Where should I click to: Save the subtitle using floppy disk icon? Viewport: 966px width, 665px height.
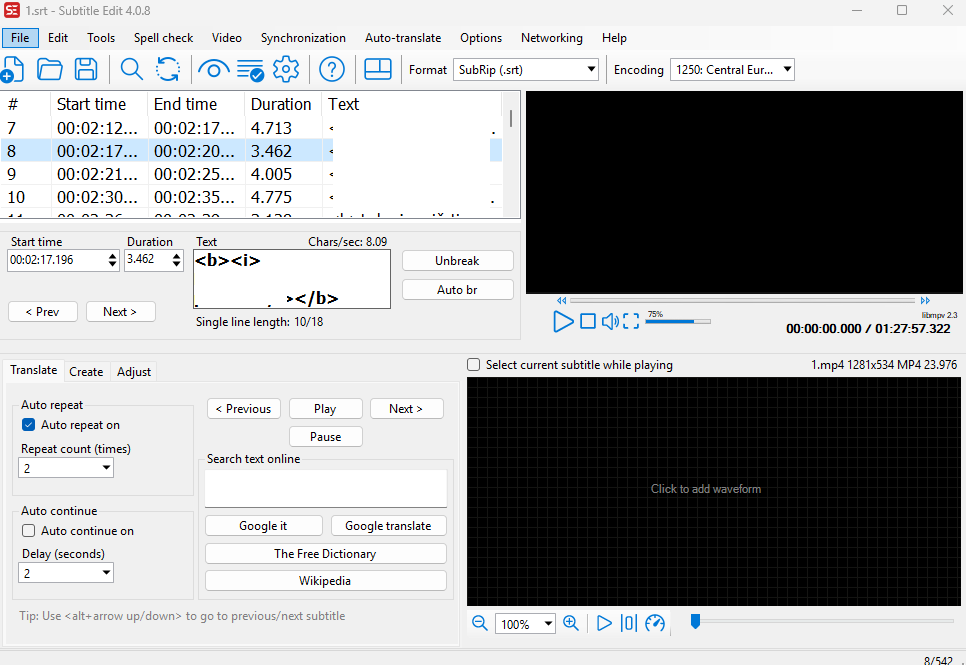click(x=86, y=69)
